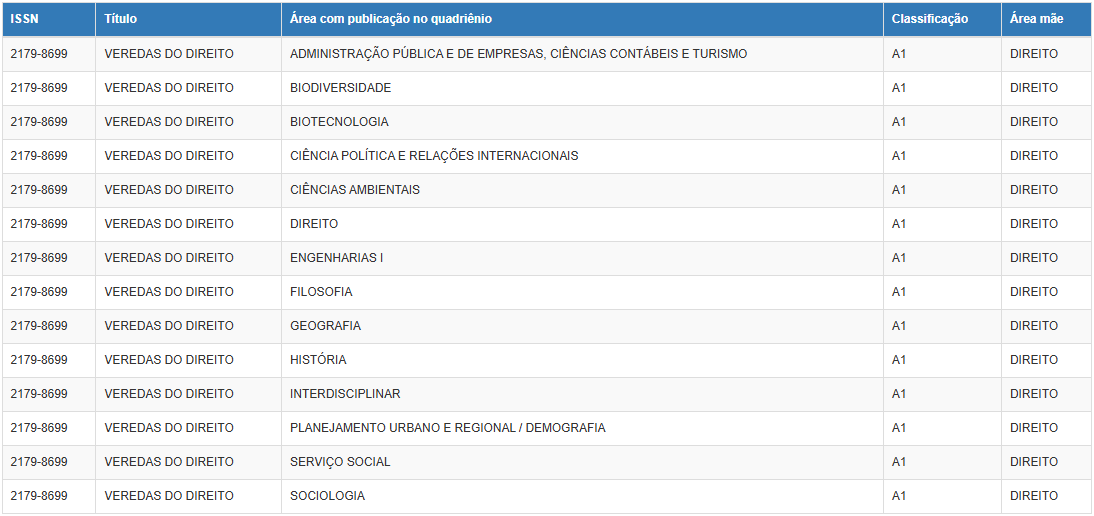Screen dimensions: 1094x516
Task: Click the Classificação column header
Action: point(930,19)
